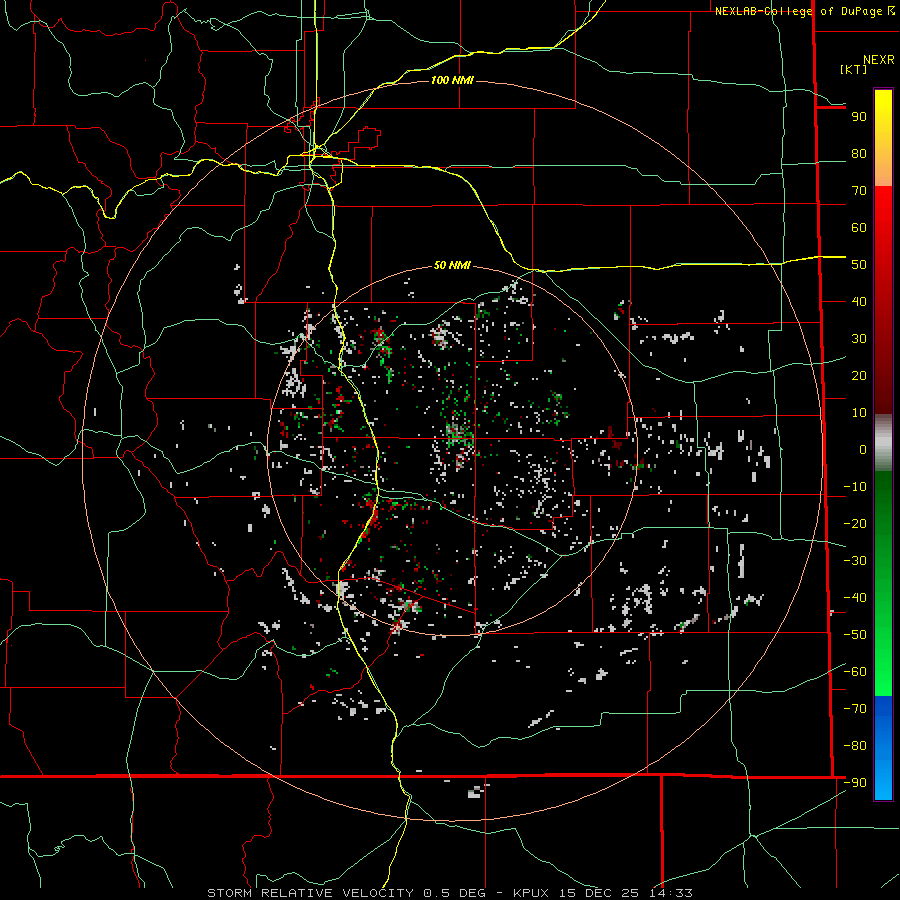Click the STORM RELATIVE VELOCITY caption text
This screenshot has height=900, width=900.
click(312, 893)
